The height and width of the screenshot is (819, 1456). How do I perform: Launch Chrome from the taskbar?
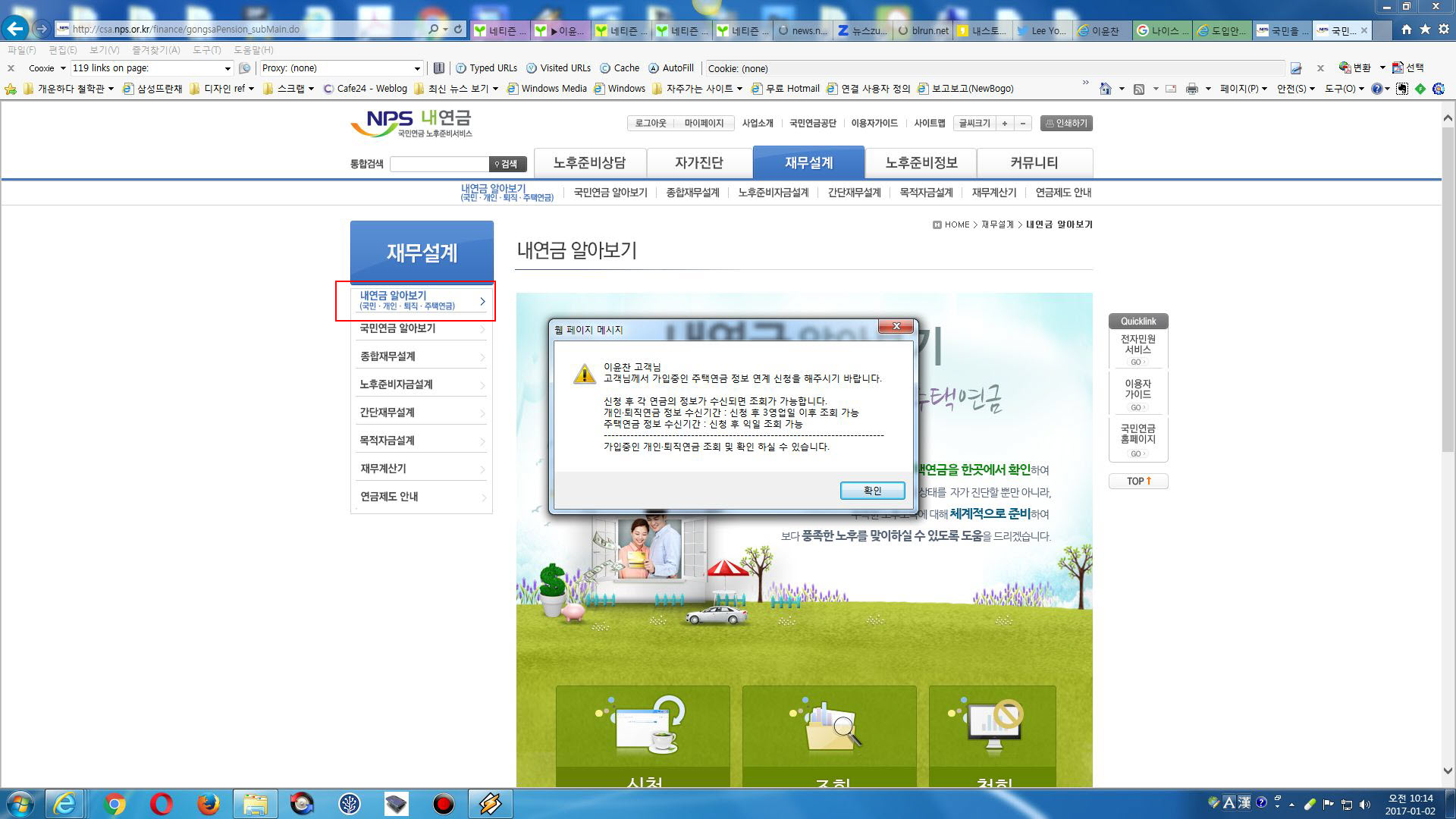click(x=115, y=804)
